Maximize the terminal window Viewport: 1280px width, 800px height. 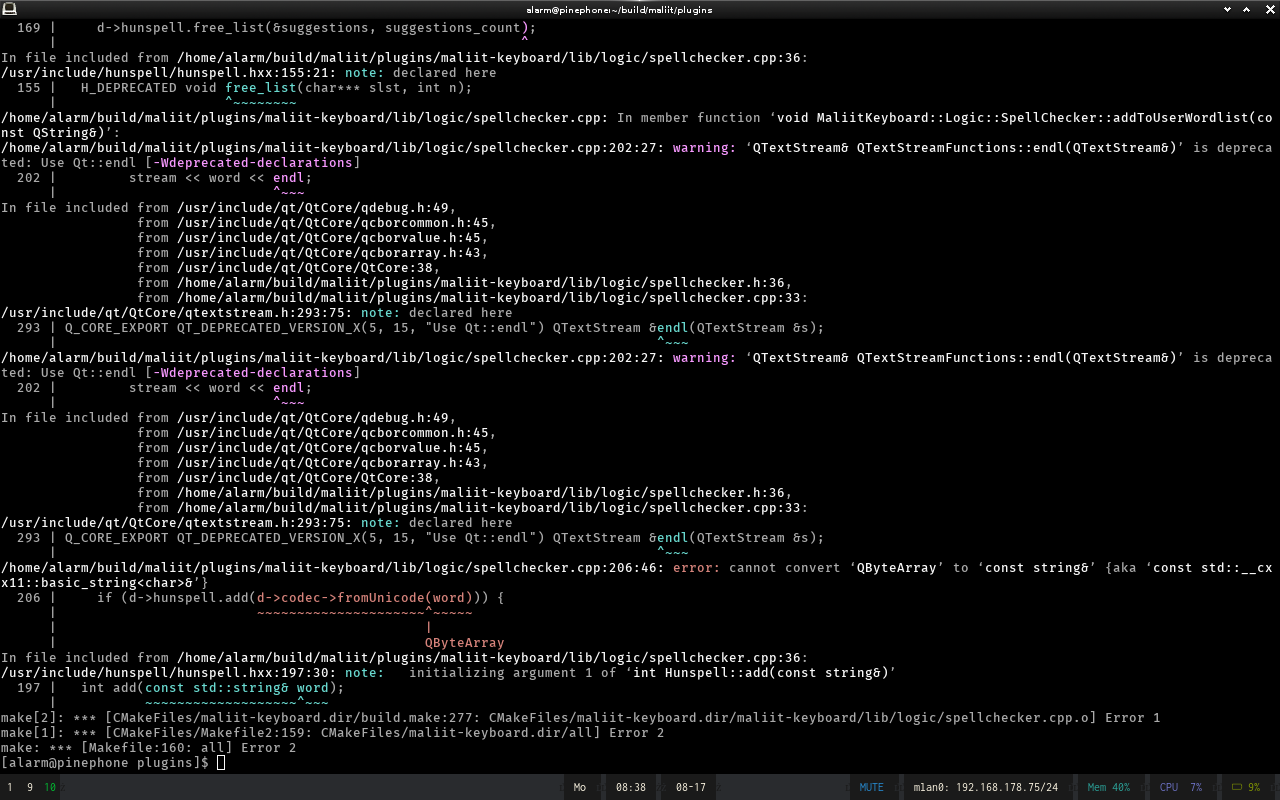click(x=1247, y=9)
